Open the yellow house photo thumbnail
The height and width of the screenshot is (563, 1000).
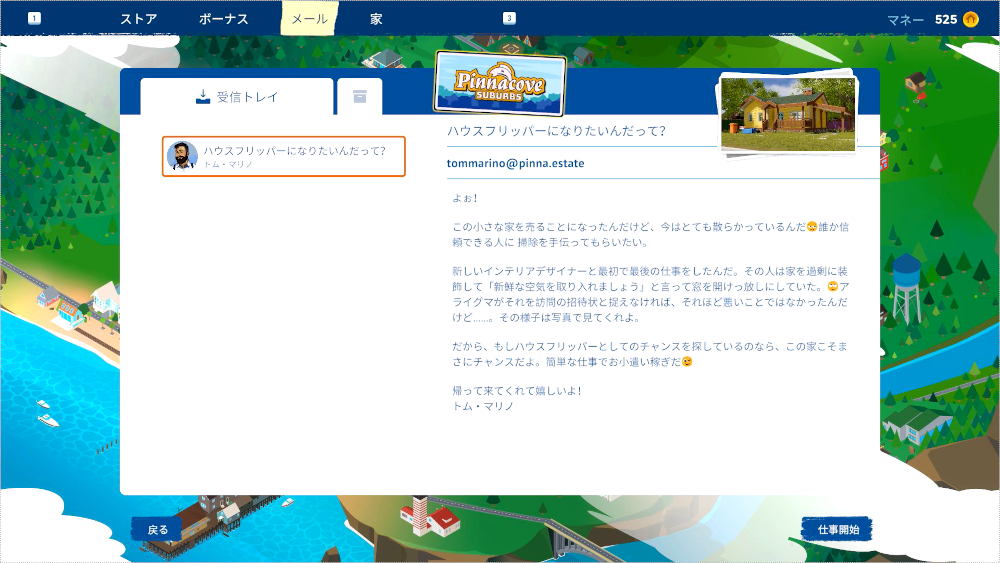(x=788, y=115)
